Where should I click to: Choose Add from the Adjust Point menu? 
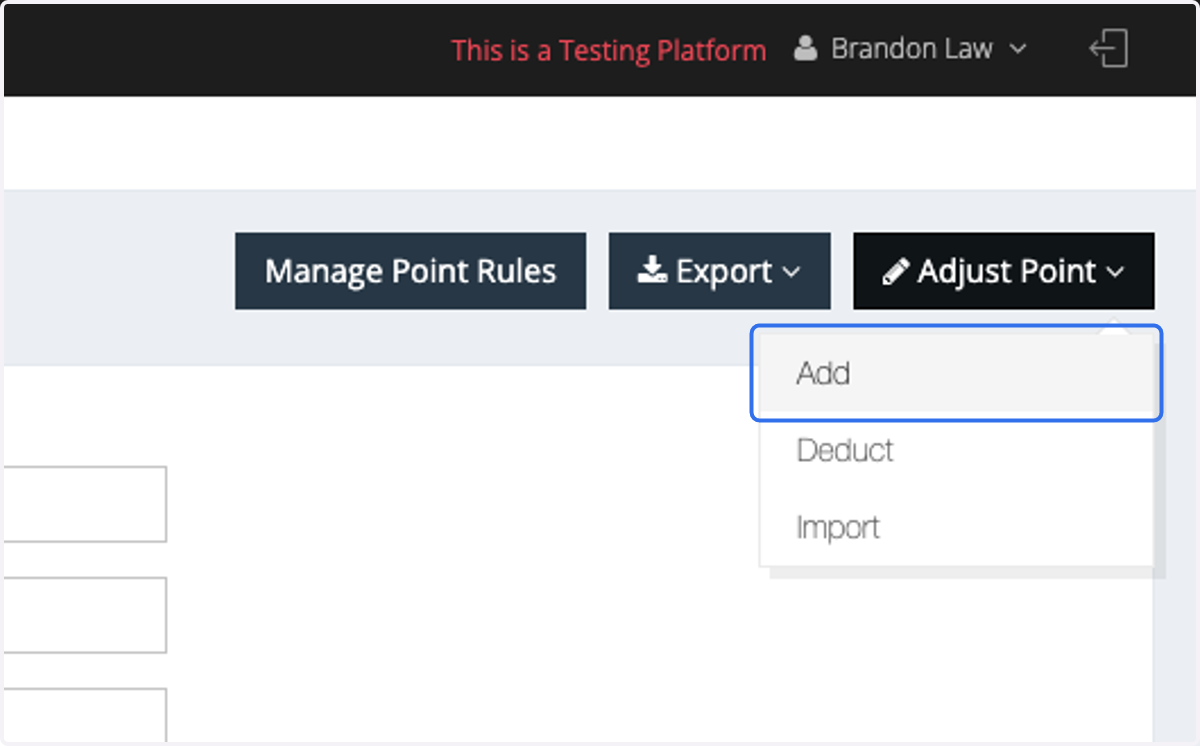pos(957,373)
